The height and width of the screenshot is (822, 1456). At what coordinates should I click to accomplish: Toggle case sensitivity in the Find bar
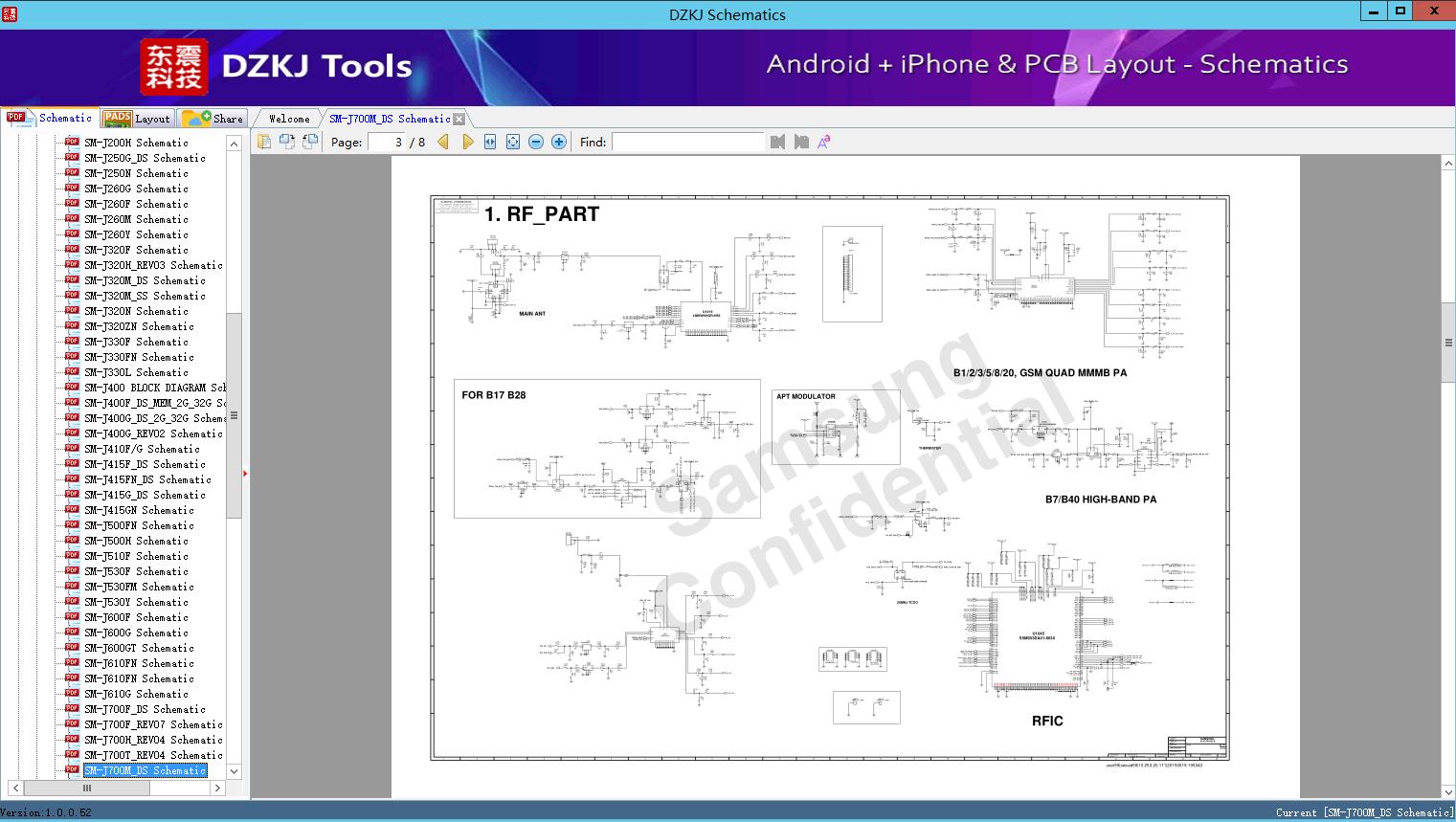[x=824, y=141]
